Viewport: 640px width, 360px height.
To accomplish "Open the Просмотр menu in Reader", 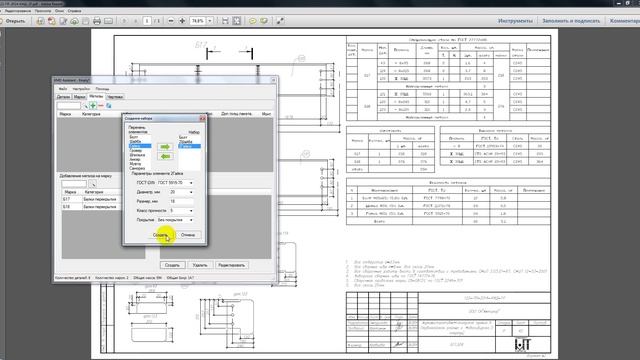I will pos(43,11).
